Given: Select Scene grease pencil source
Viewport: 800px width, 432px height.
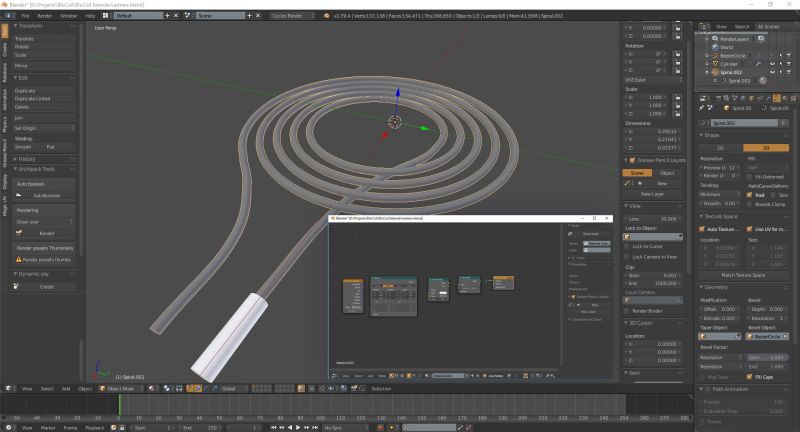Looking at the screenshot, I should tap(637, 173).
